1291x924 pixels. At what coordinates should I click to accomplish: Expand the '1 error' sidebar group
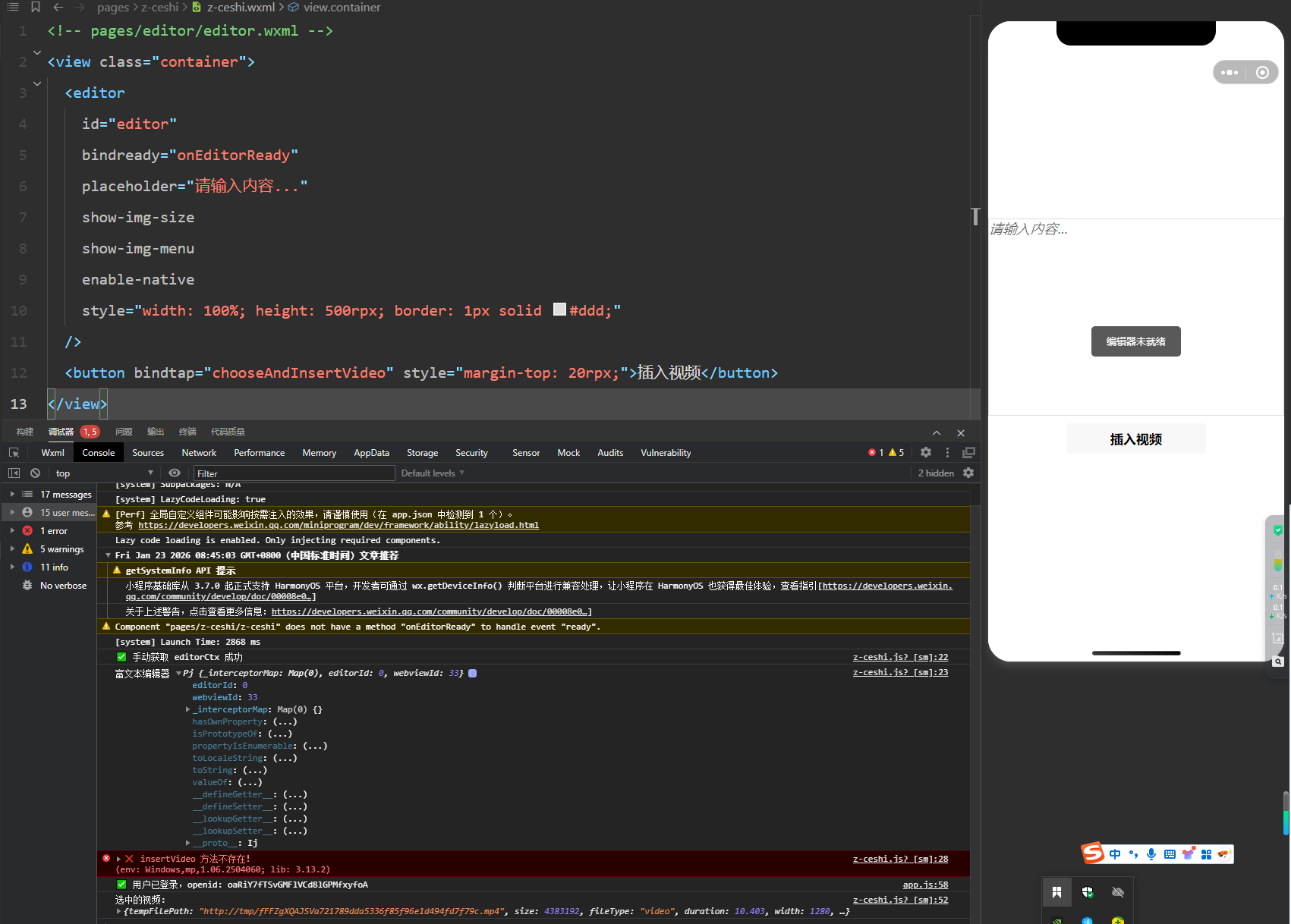(x=12, y=530)
